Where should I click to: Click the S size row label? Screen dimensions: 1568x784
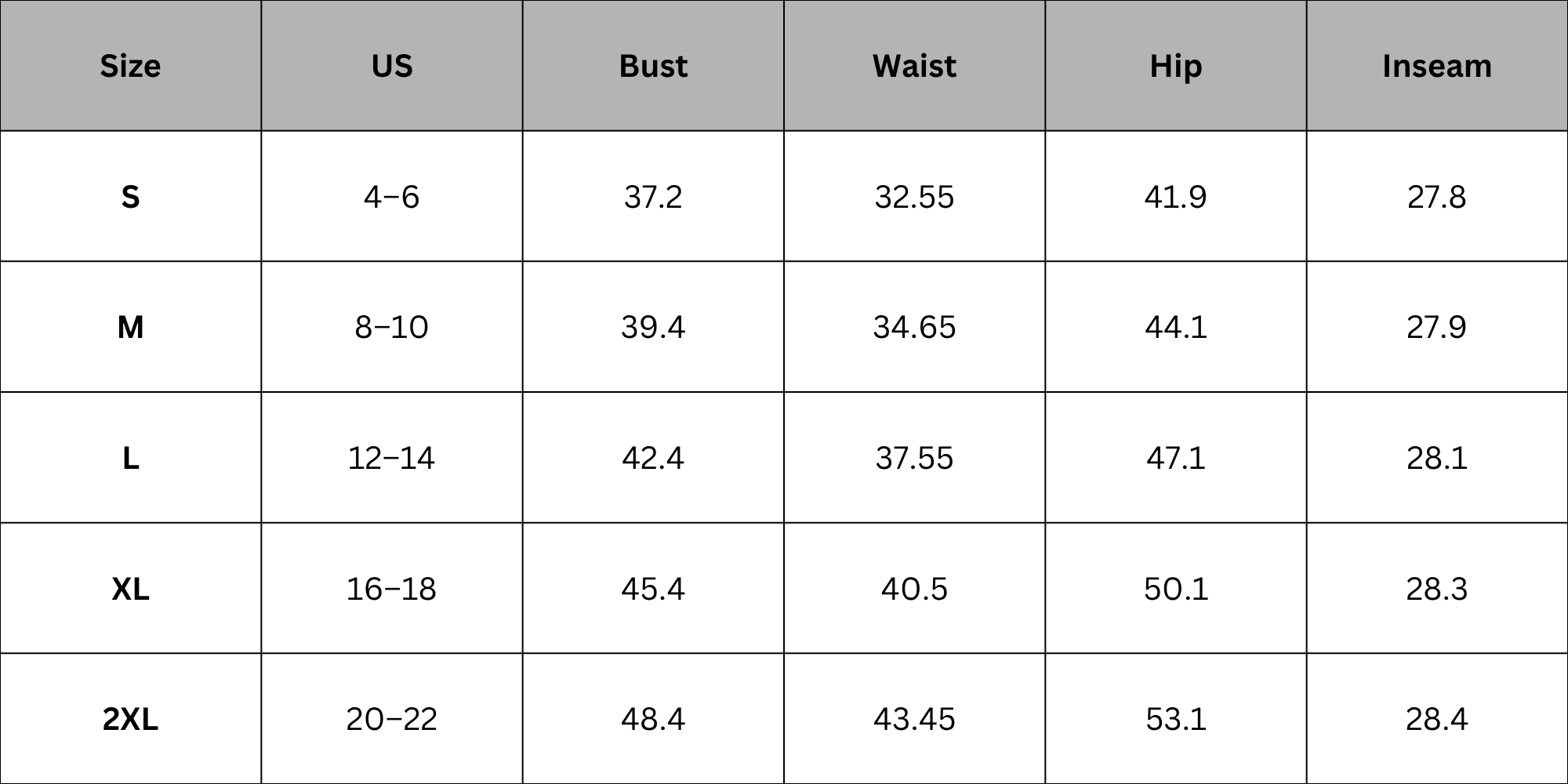pyautogui.click(x=130, y=196)
